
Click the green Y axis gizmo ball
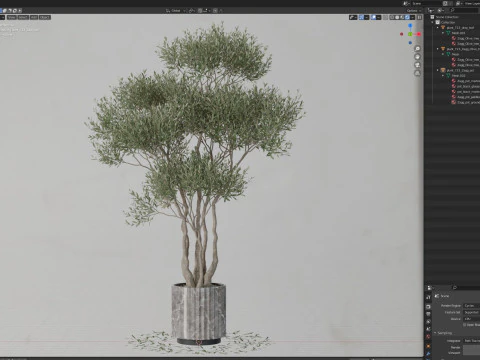[x=410, y=34]
